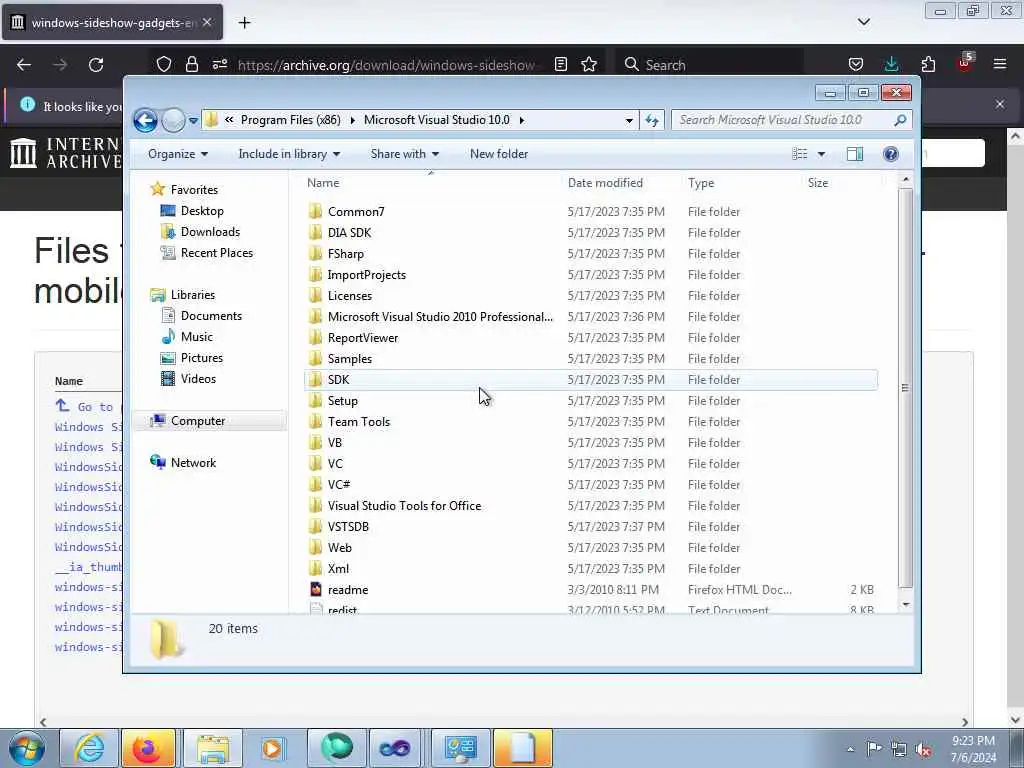Click volume speaker icon in system tray
The height and width of the screenshot is (768, 1024).
click(x=923, y=749)
